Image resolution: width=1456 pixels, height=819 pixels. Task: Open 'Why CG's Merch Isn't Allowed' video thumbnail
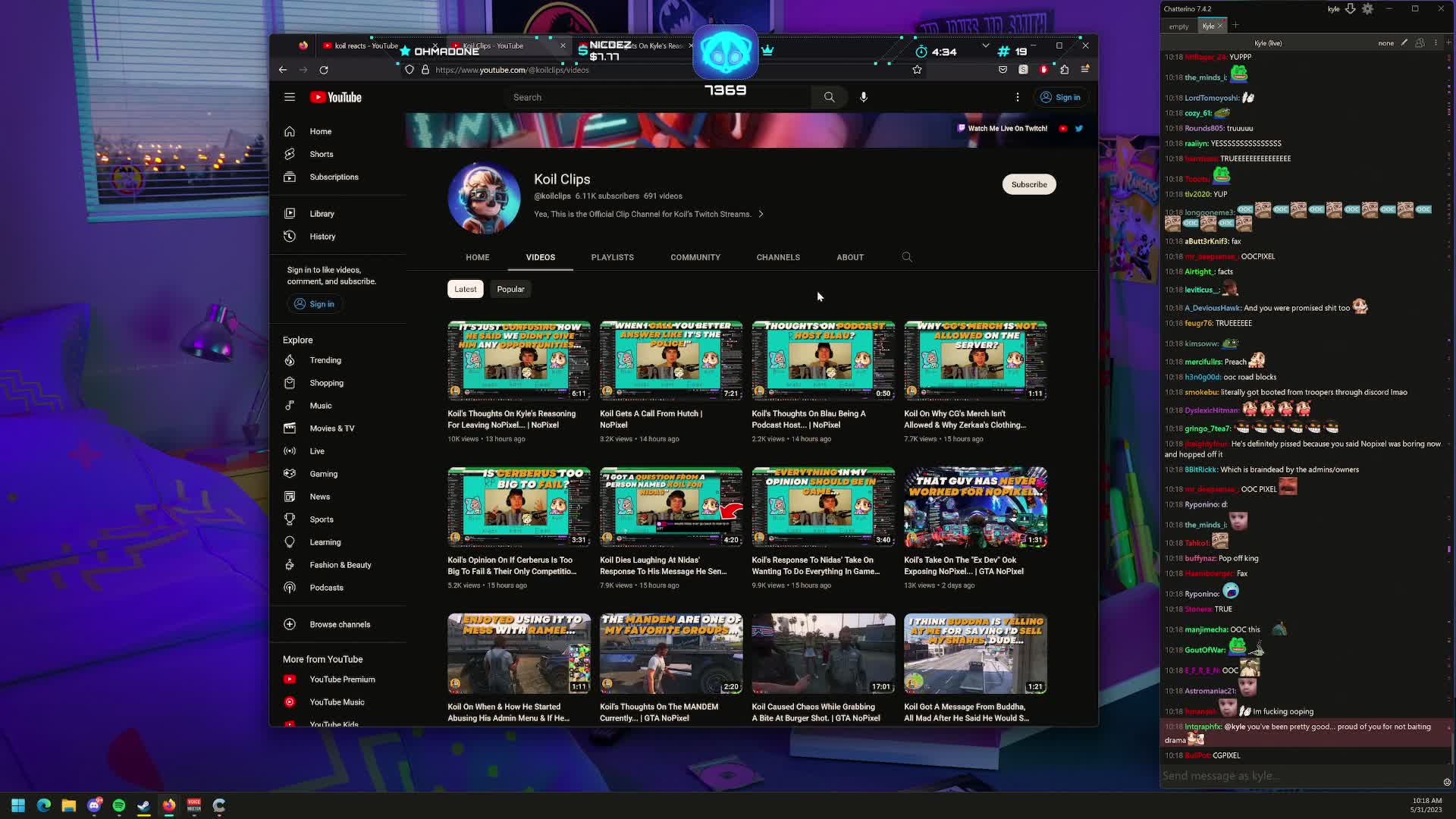[975, 360]
